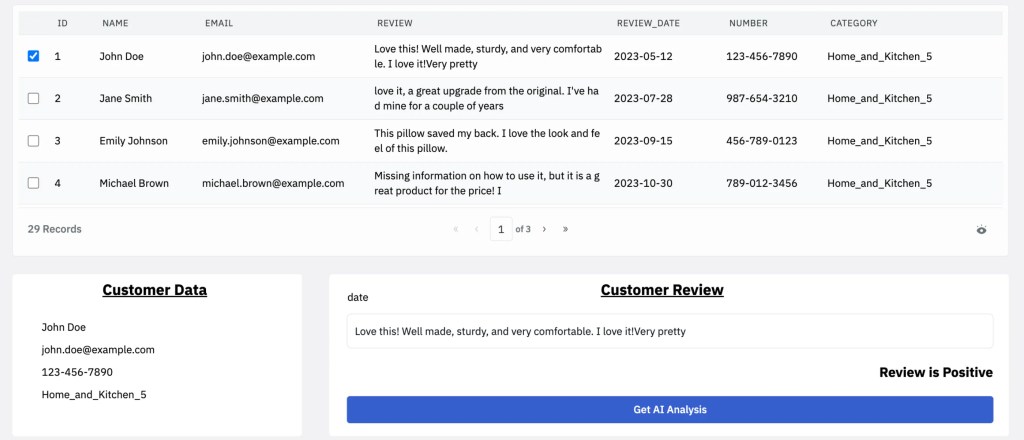Click review date 2023-07-28

tap(643, 99)
